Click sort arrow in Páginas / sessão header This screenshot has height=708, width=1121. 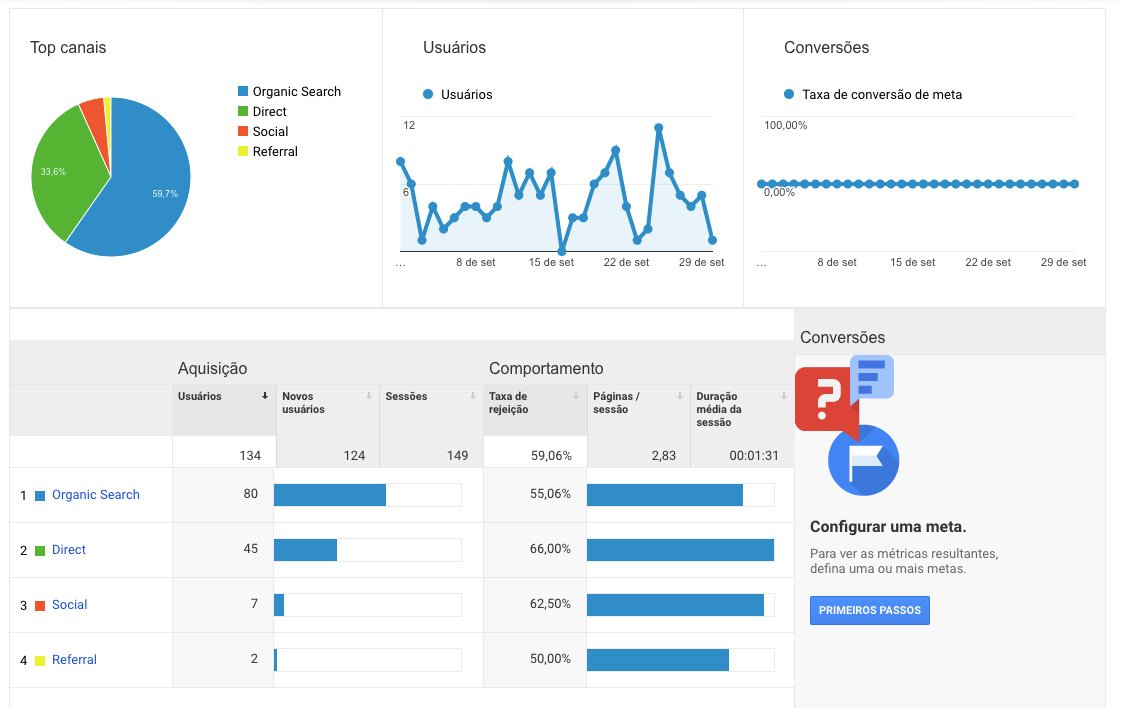[680, 396]
